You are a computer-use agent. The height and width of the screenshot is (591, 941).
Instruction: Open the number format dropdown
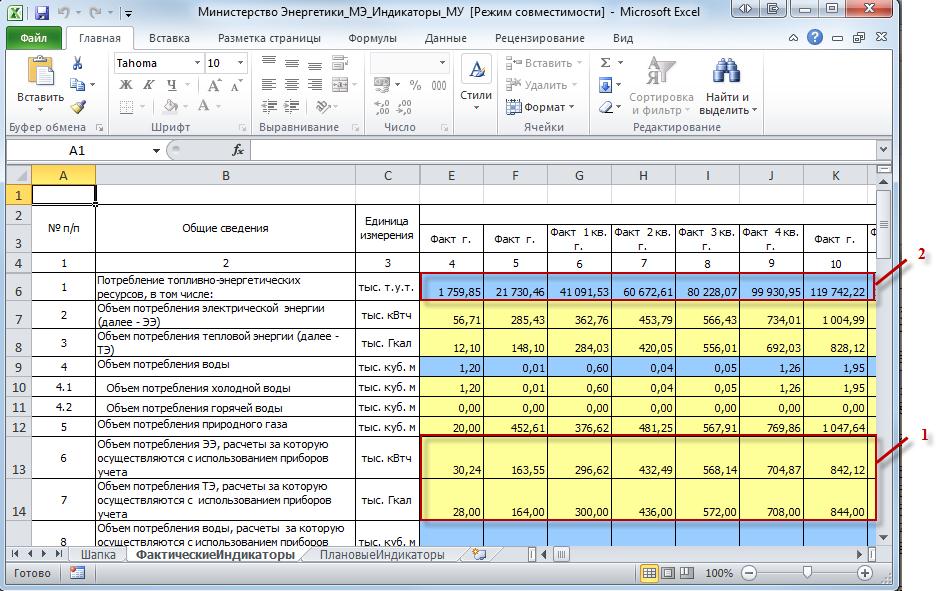click(x=442, y=62)
